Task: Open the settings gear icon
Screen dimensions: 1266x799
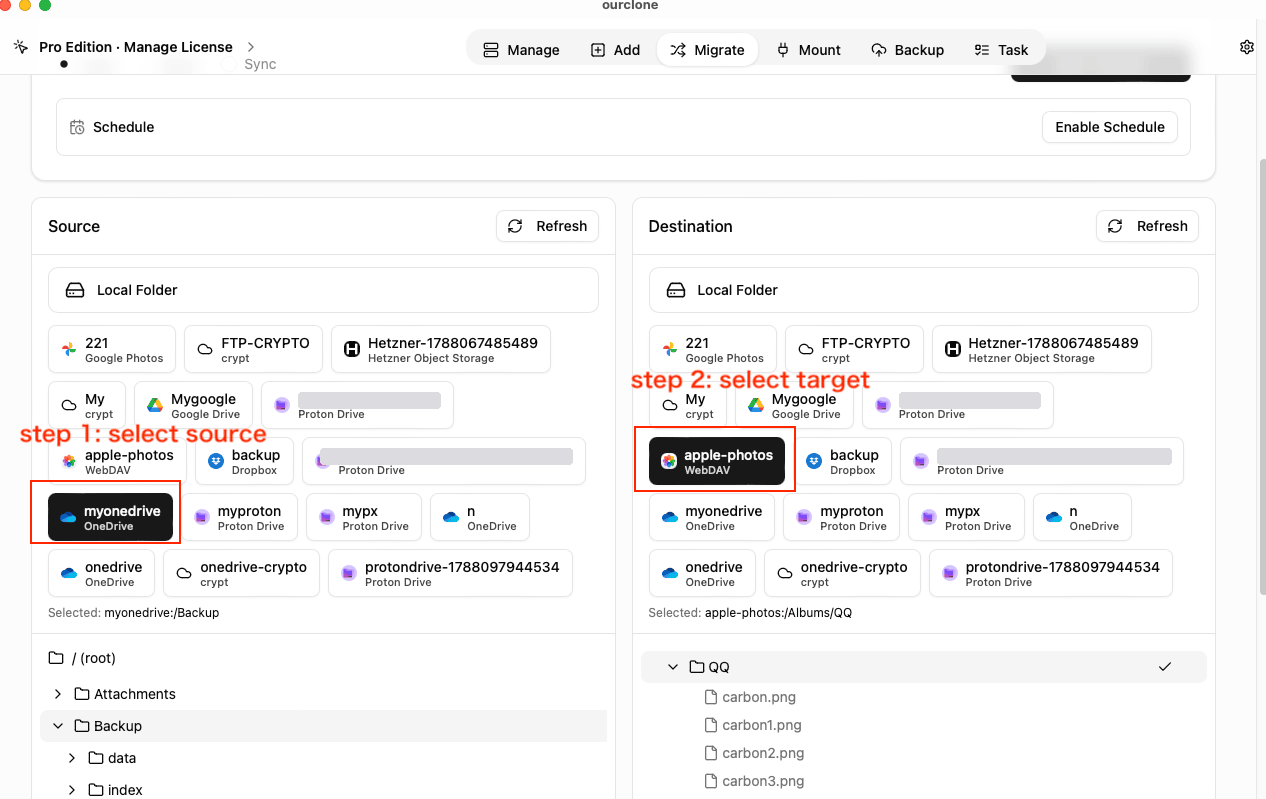Action: click(1246, 47)
